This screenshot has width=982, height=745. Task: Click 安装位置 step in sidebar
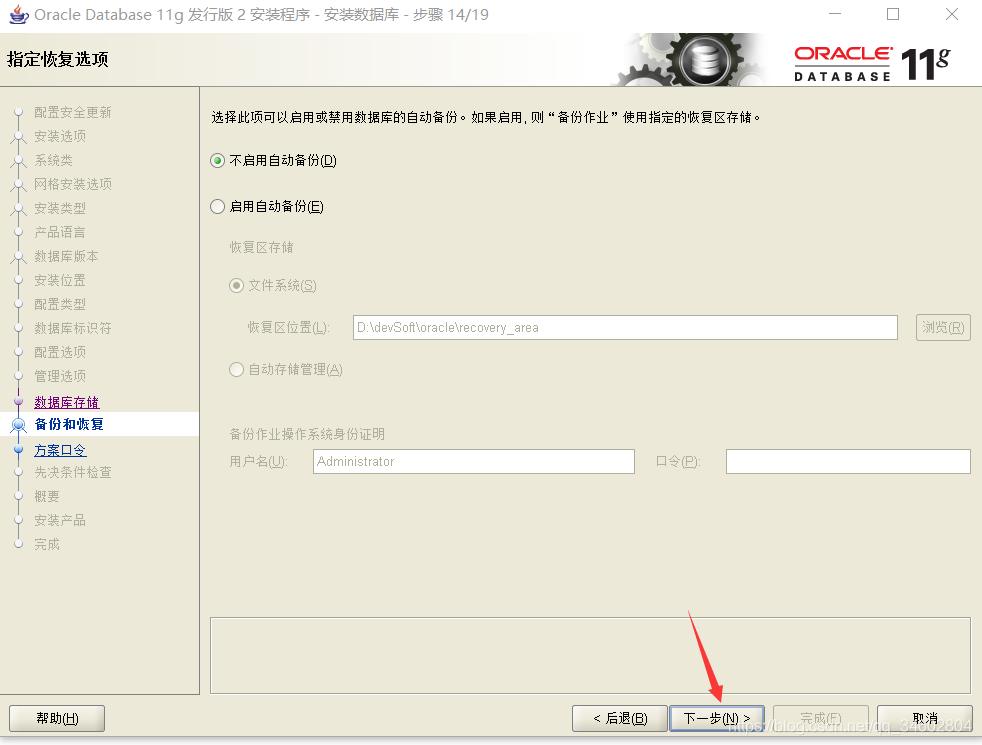60,280
